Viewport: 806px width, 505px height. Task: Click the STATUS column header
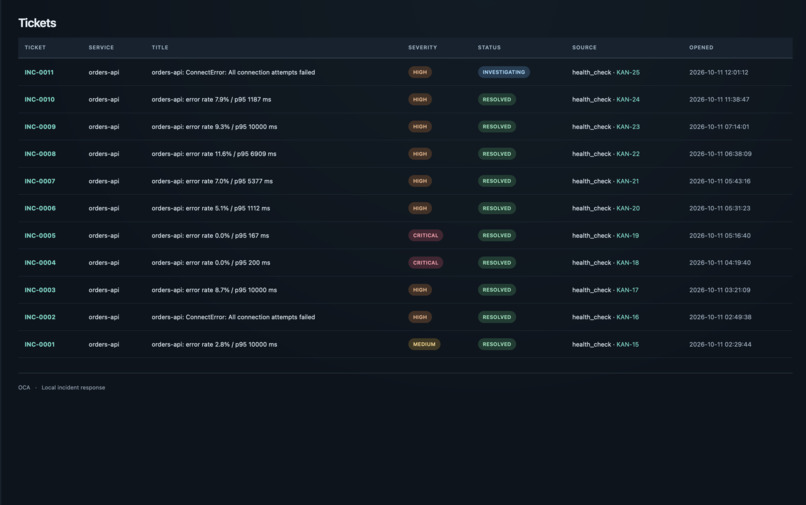coord(489,47)
